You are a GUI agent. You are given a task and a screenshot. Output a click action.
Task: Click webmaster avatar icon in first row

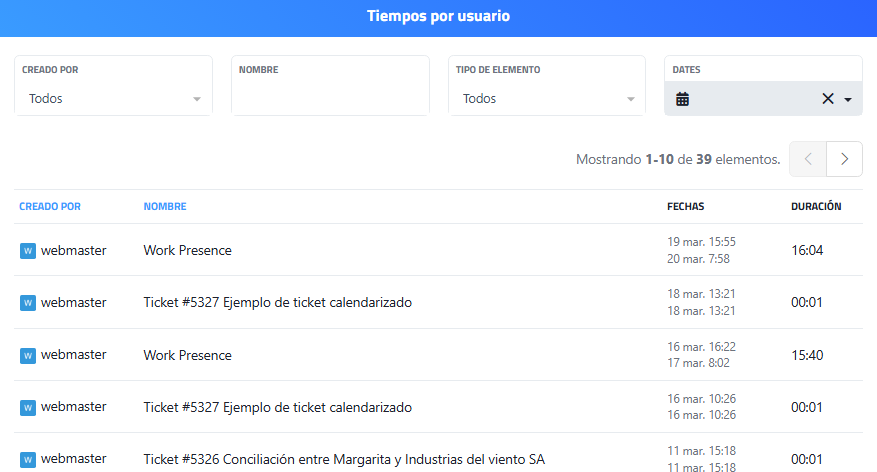coord(28,250)
